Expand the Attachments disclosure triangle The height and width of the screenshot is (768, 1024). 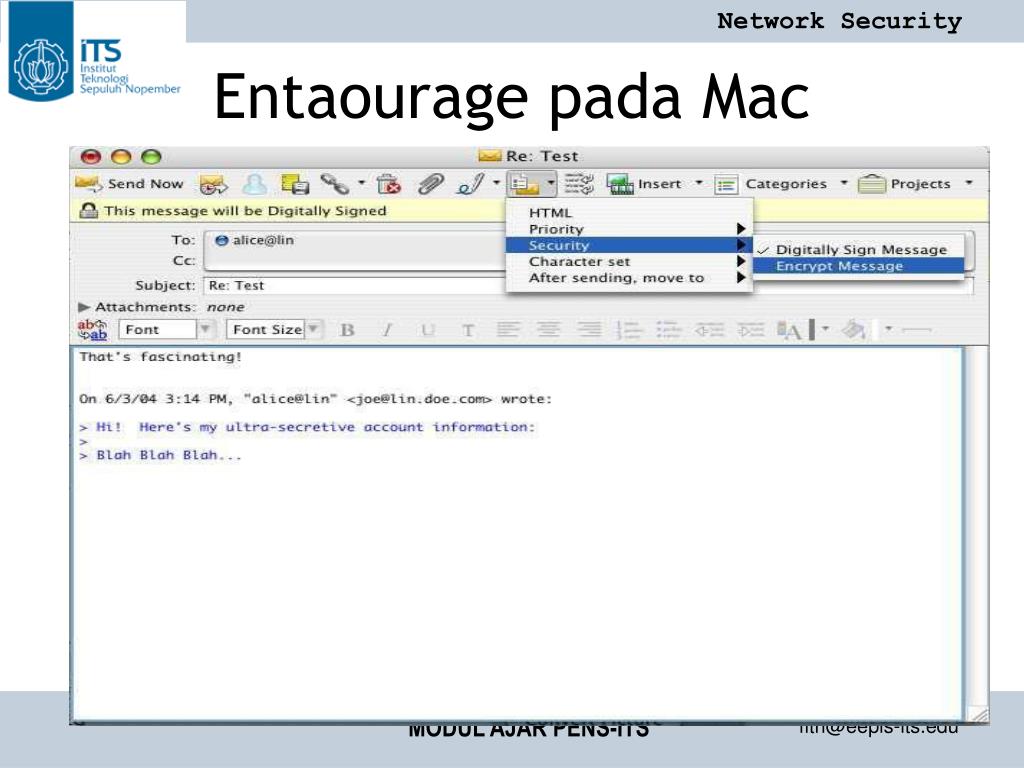(x=84, y=306)
